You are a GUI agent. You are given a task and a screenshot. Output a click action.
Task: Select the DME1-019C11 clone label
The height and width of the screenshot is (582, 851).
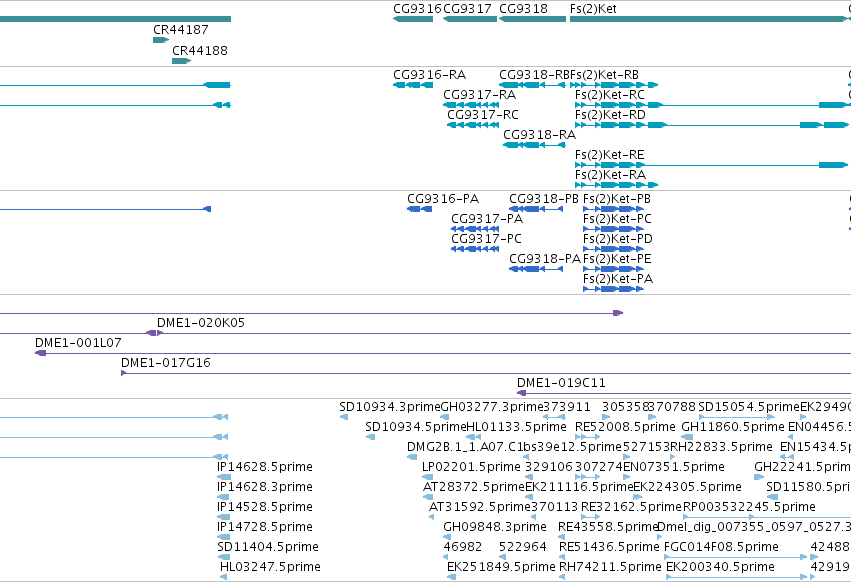pos(561,383)
